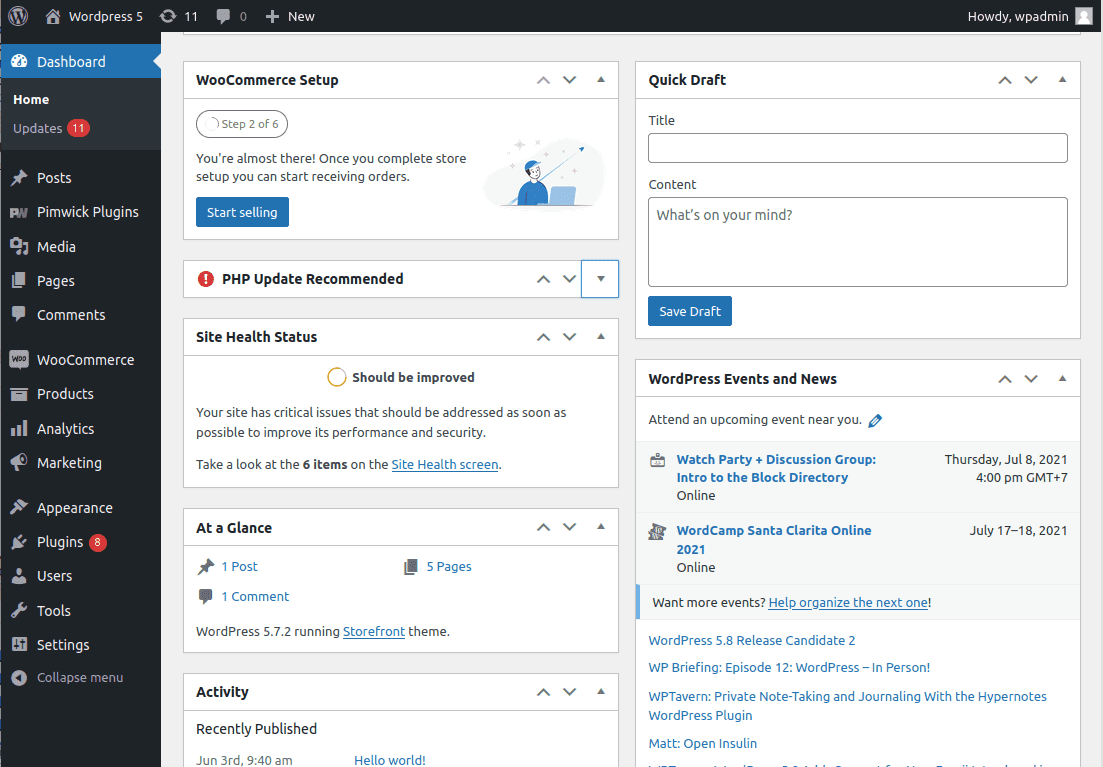The width and height of the screenshot is (1103, 767).
Task: Click the Step 2 of 6 progress indicator
Action: (x=241, y=124)
